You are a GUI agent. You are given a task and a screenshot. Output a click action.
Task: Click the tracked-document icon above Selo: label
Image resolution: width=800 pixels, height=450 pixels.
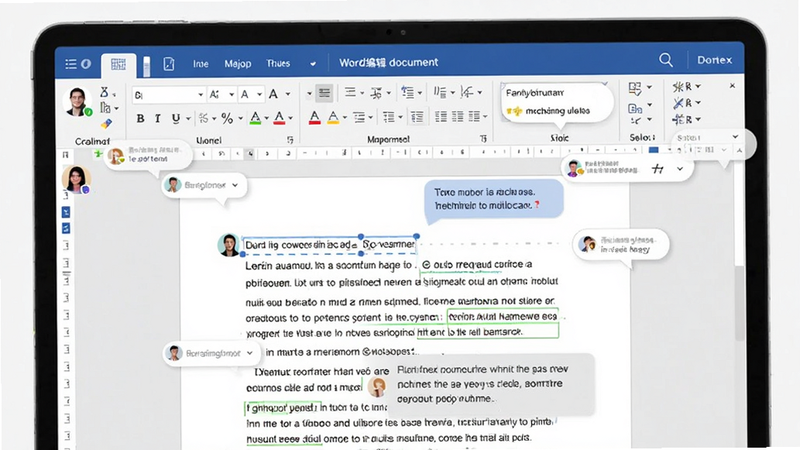(x=635, y=89)
